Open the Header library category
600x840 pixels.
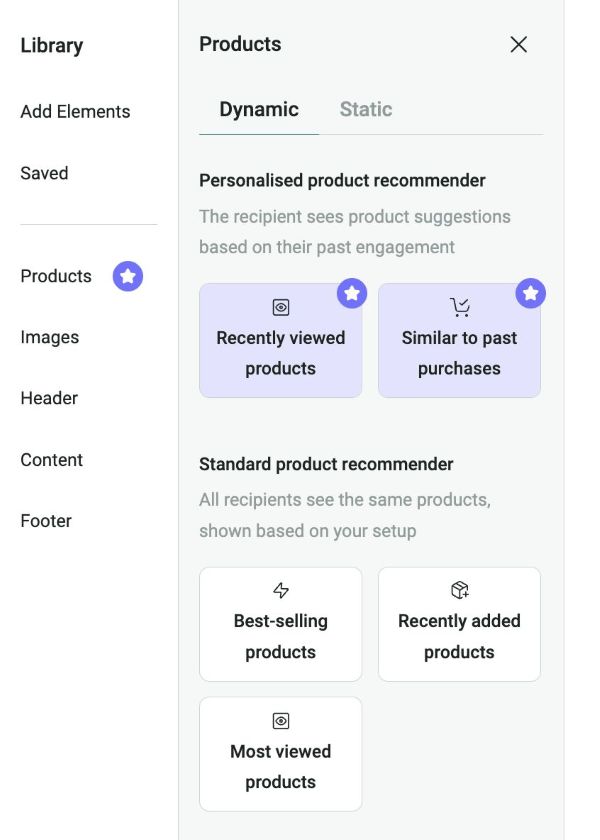(48, 398)
